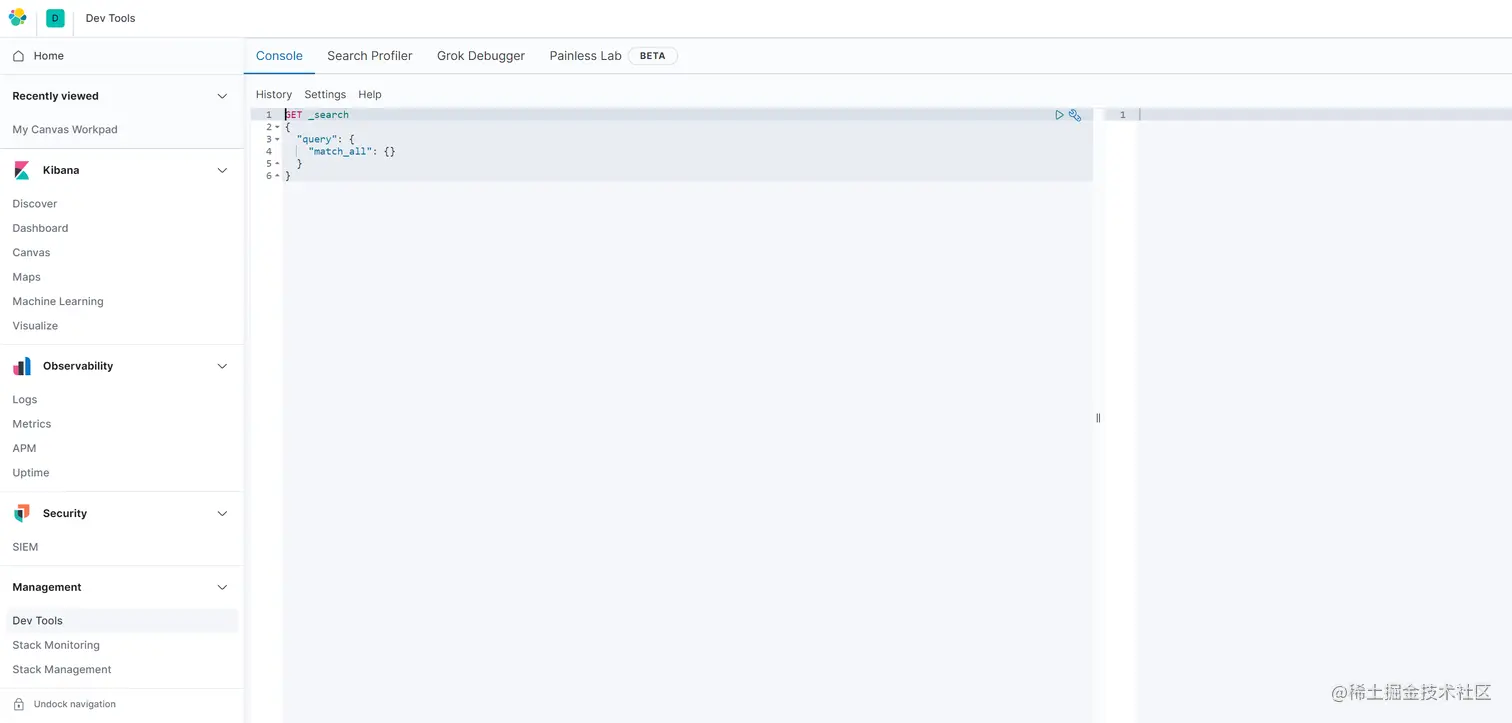Click the editor pane resize handle

pyautogui.click(x=1098, y=418)
